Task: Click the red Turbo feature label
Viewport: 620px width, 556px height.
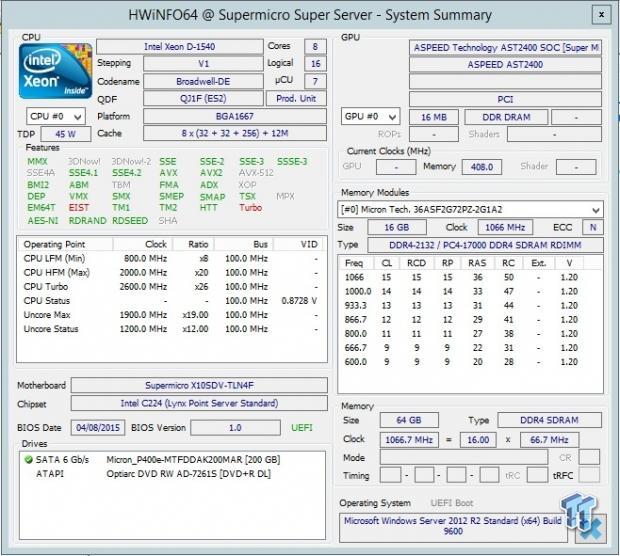Action: click(250, 208)
